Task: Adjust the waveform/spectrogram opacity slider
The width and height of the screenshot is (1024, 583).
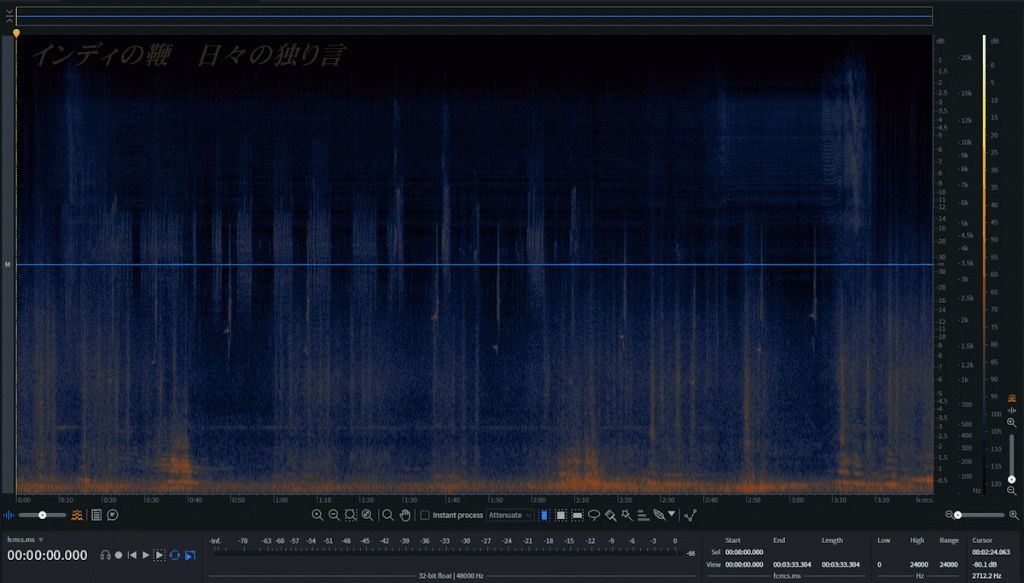Action: (43, 515)
